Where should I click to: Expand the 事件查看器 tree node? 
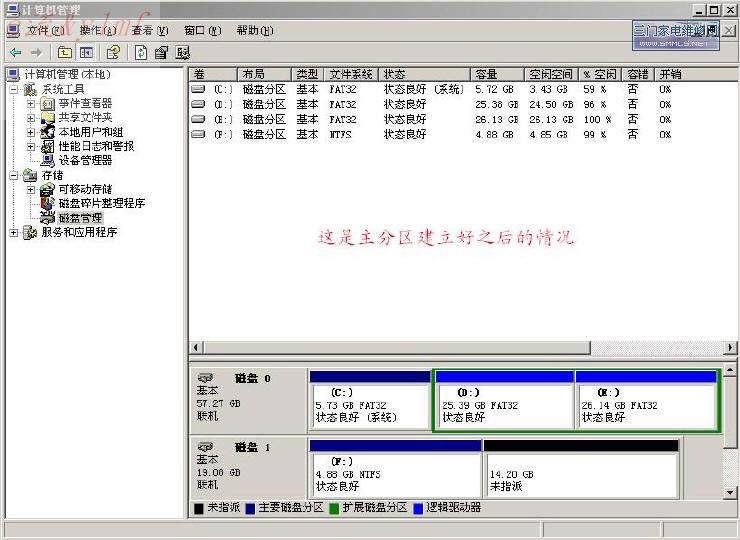(x=31, y=104)
